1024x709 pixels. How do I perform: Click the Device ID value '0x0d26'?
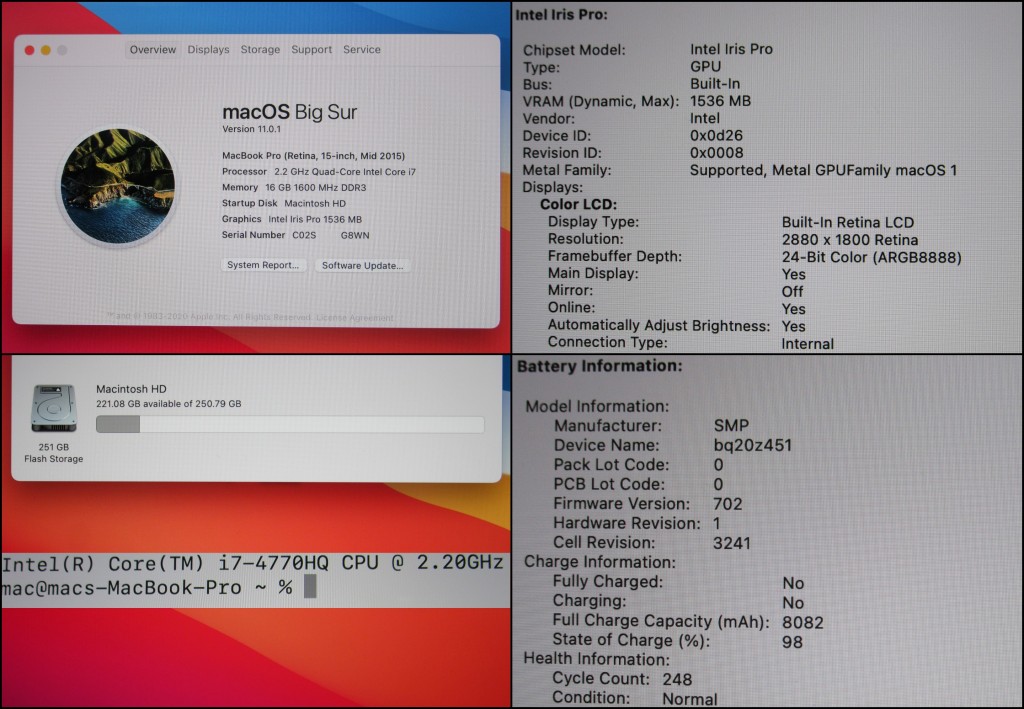716,136
